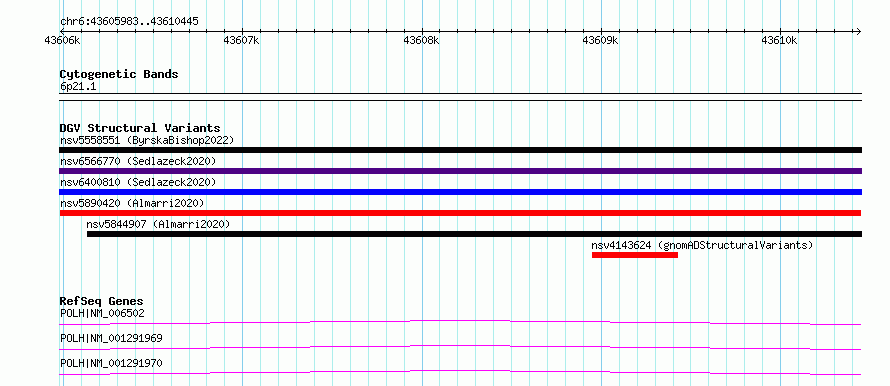The image size is (890, 386).
Task: Open the POLH|NM_001291970 transcript label
Action: pyautogui.click(x=111, y=363)
